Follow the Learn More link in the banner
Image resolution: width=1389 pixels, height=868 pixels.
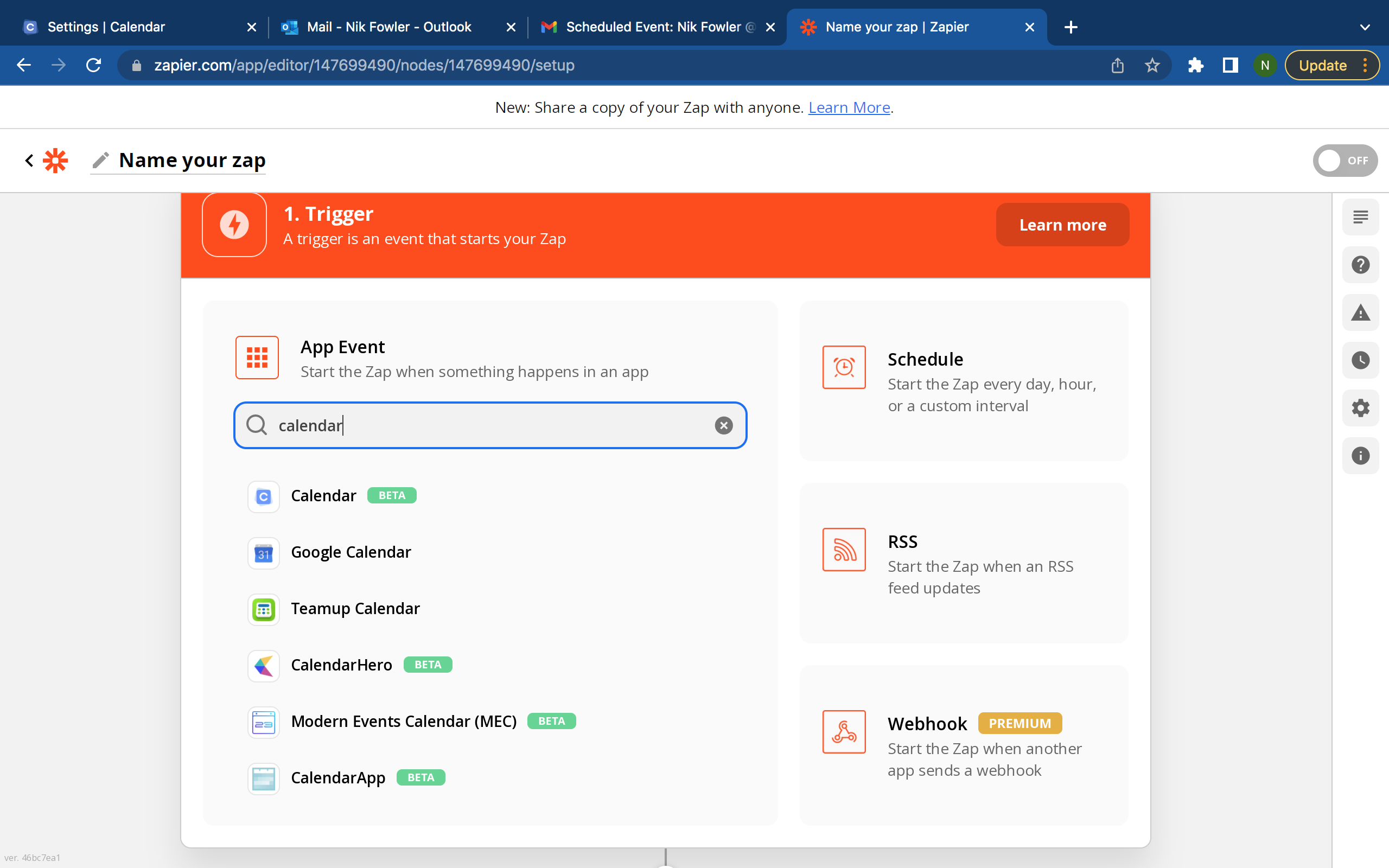click(849, 107)
